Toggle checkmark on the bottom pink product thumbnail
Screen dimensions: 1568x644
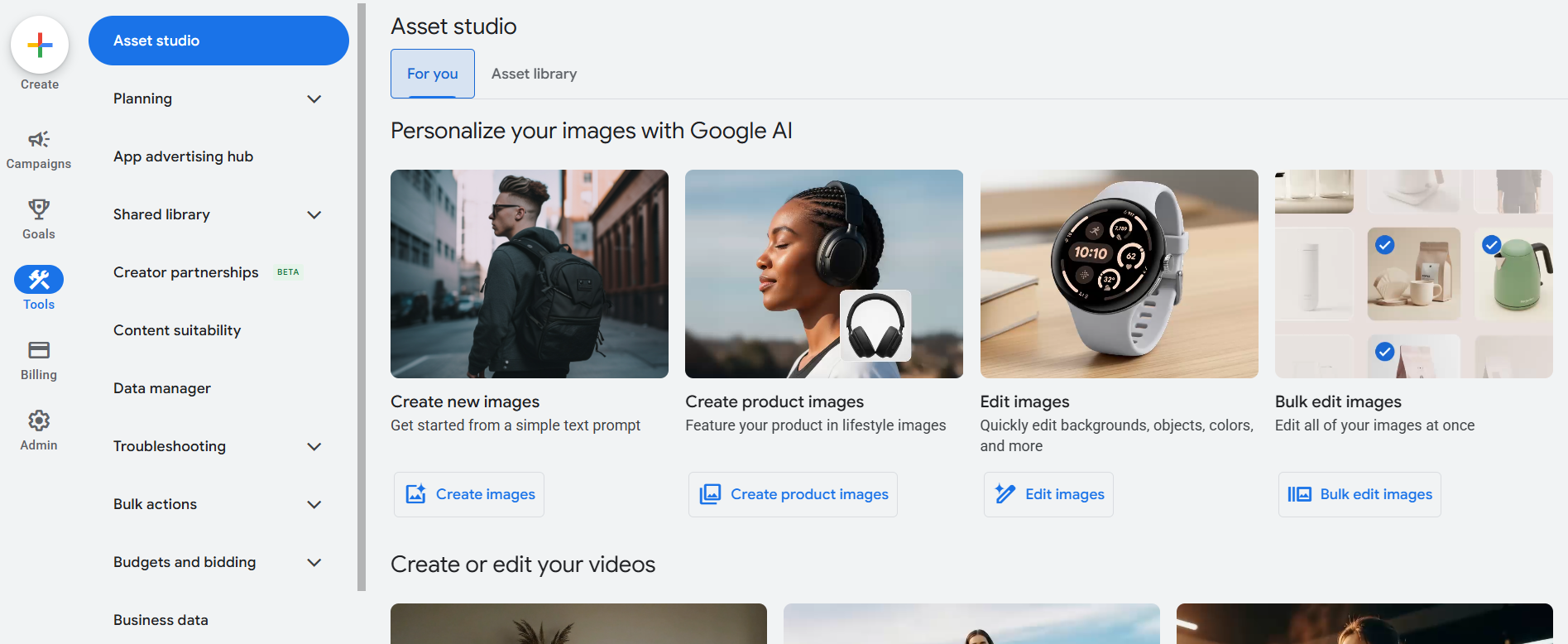[1384, 352]
